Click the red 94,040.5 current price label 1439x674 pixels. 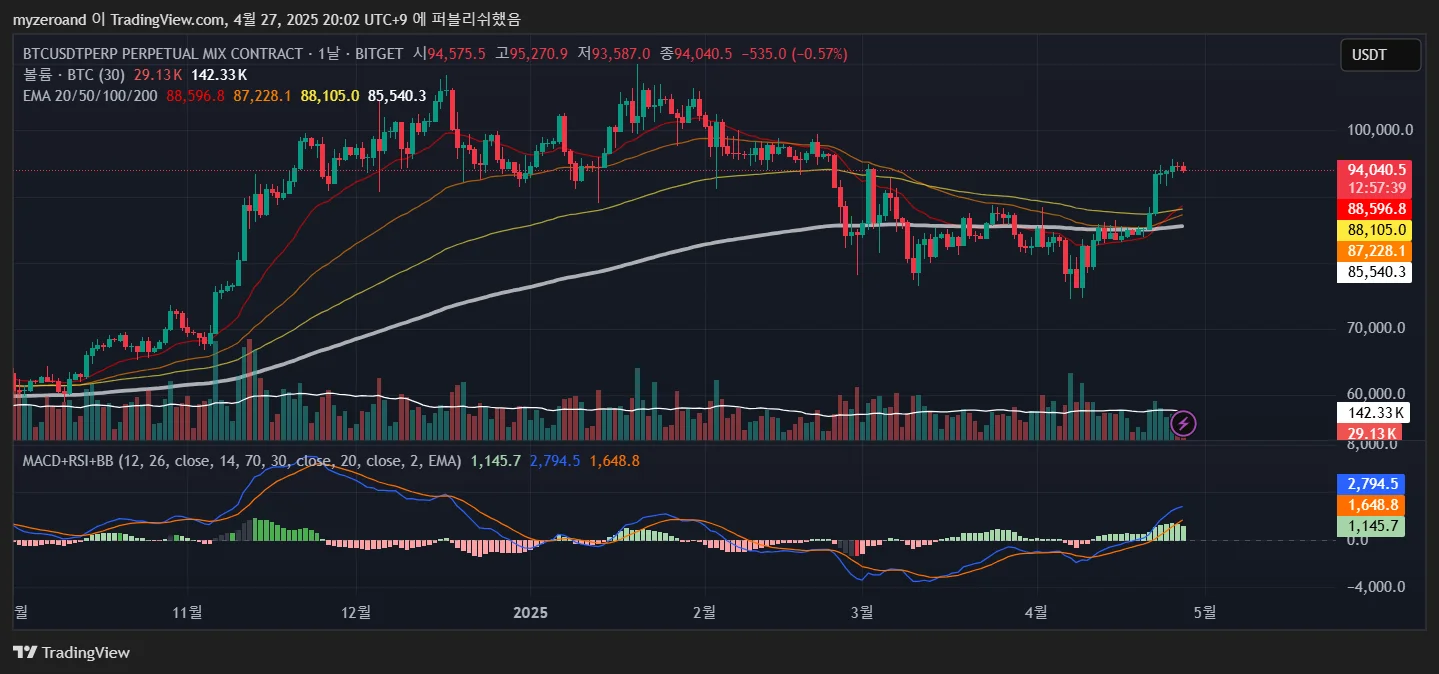[1376, 170]
